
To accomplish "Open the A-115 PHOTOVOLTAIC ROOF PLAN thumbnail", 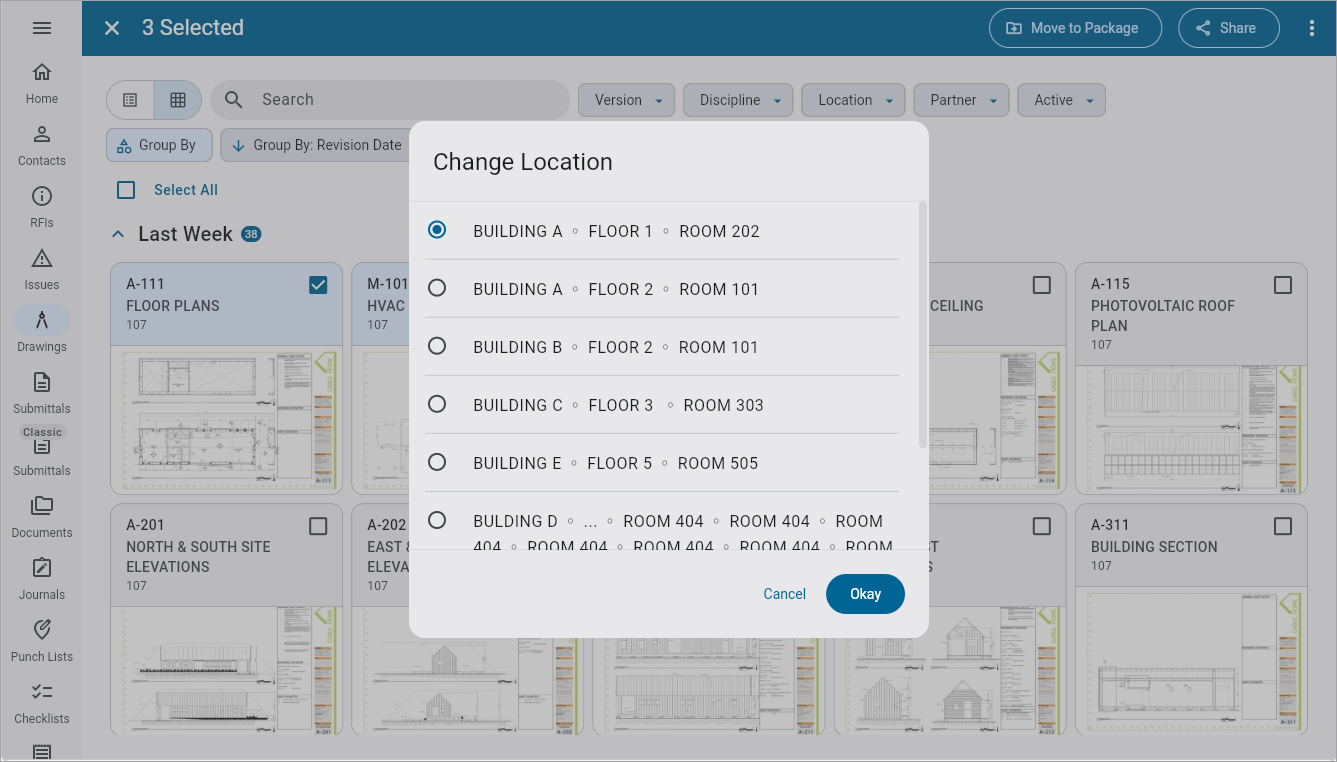I will (1191, 429).
